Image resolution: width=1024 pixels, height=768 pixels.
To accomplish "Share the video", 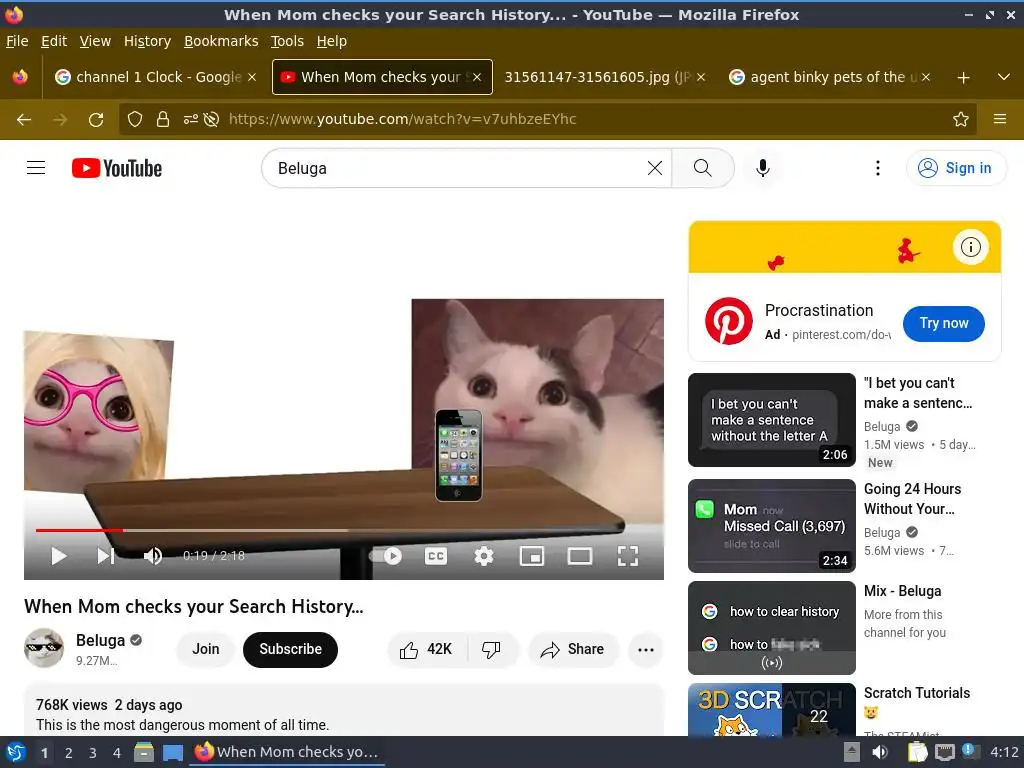I will [x=573, y=649].
